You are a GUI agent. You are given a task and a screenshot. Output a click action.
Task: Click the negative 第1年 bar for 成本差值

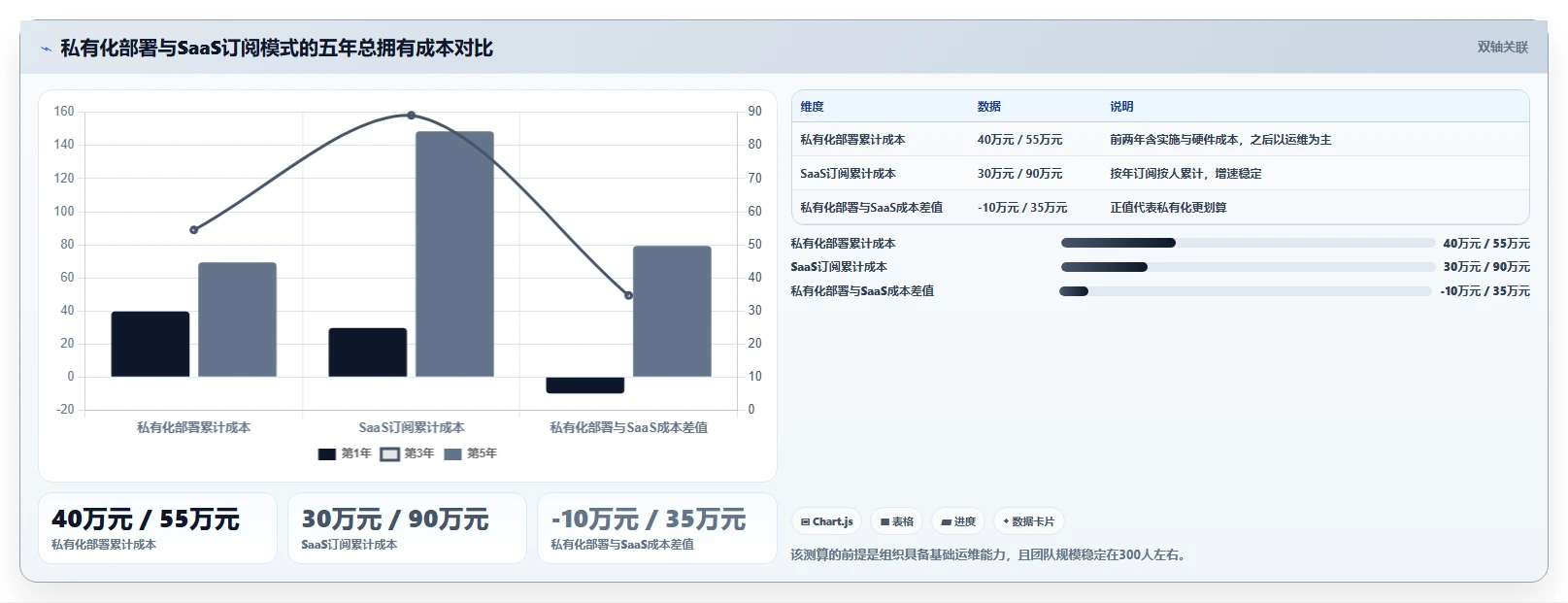[585, 385]
